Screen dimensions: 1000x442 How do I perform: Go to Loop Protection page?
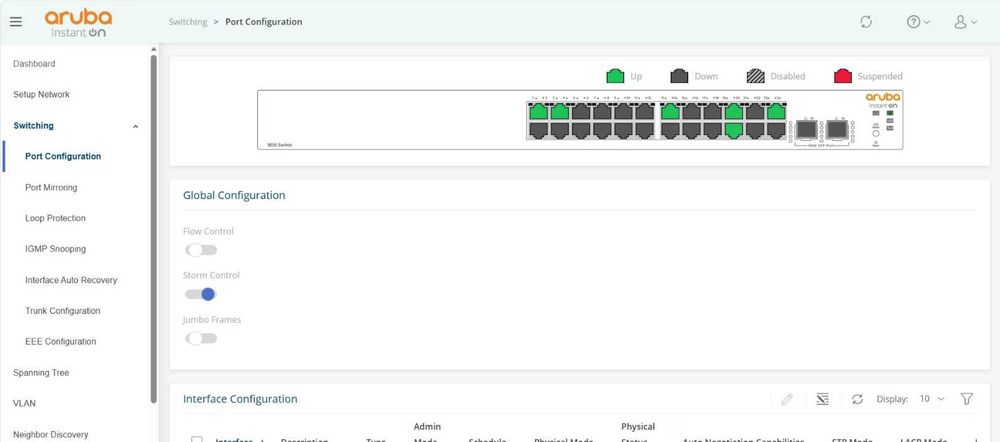tap(55, 218)
